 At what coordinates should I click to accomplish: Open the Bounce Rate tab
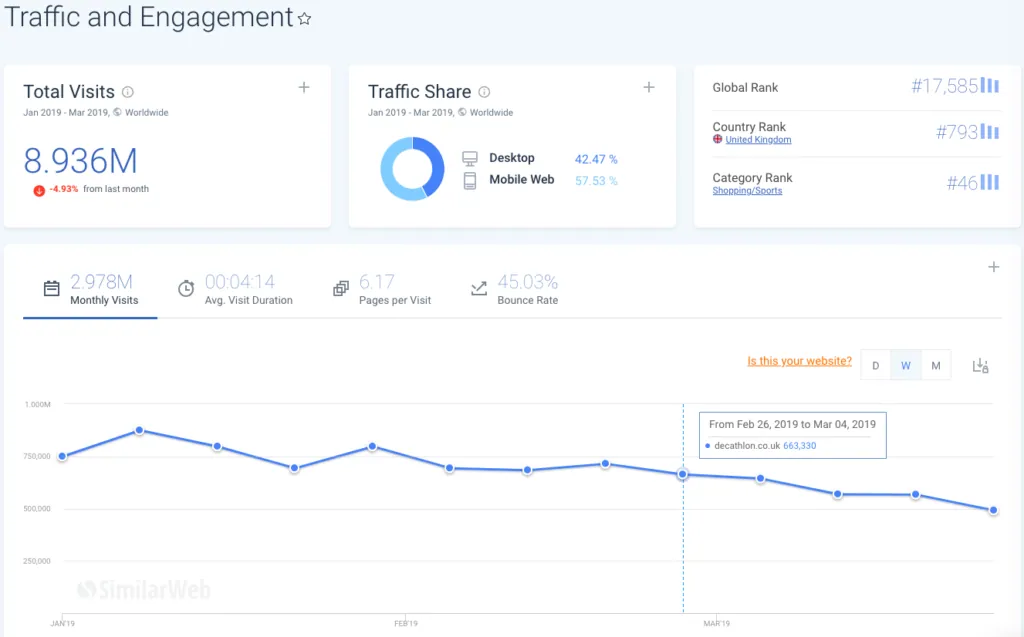coord(515,291)
